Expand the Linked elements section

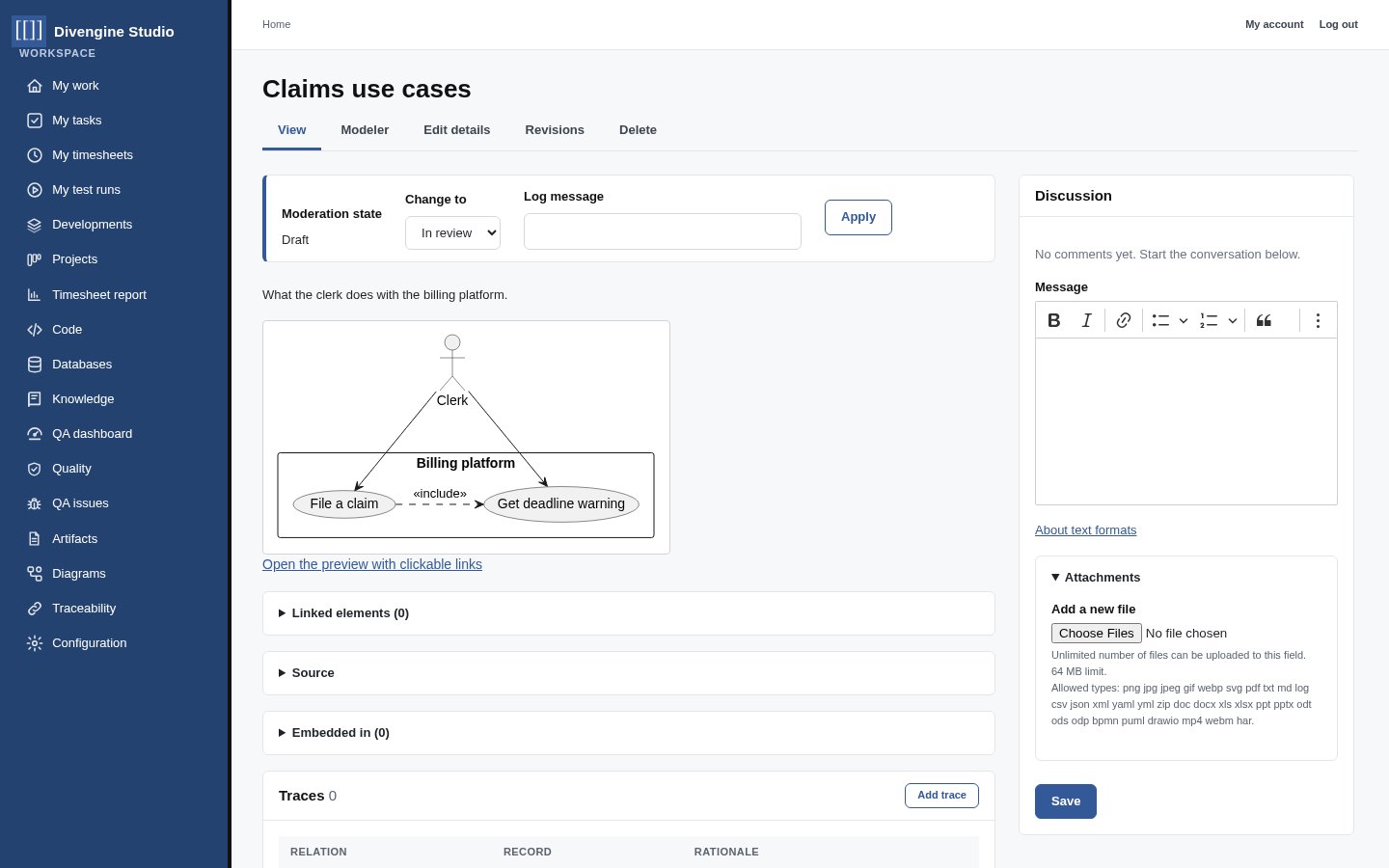click(x=629, y=613)
